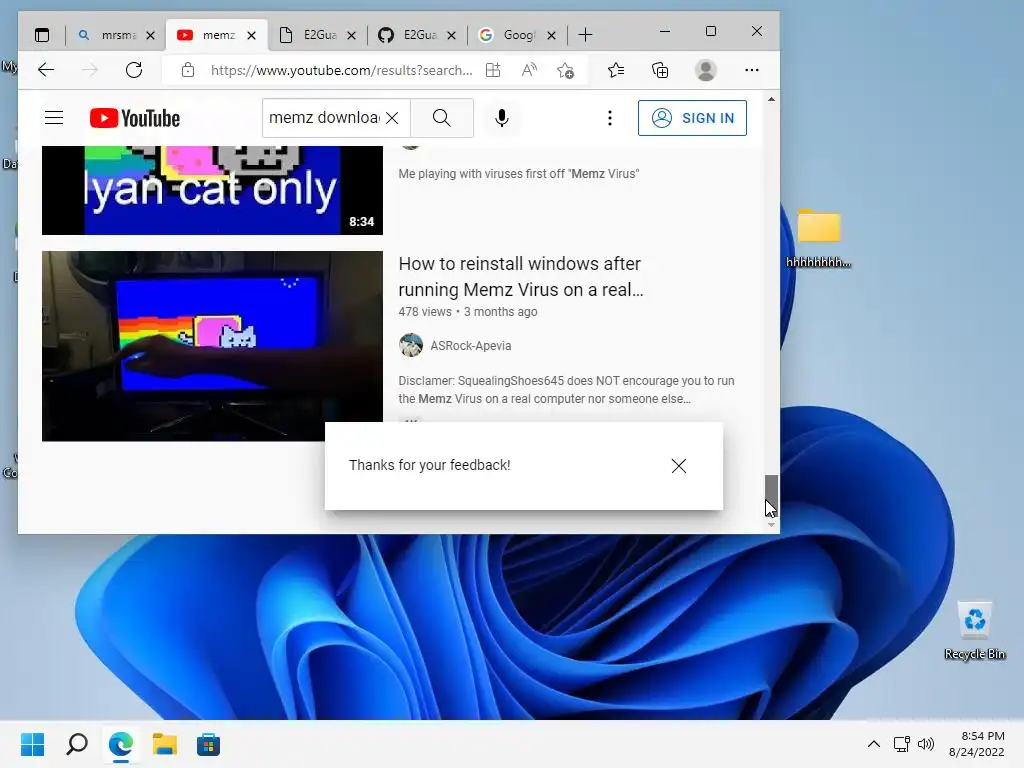Add this page to favorites
1024x768 pixels.
tap(566, 70)
